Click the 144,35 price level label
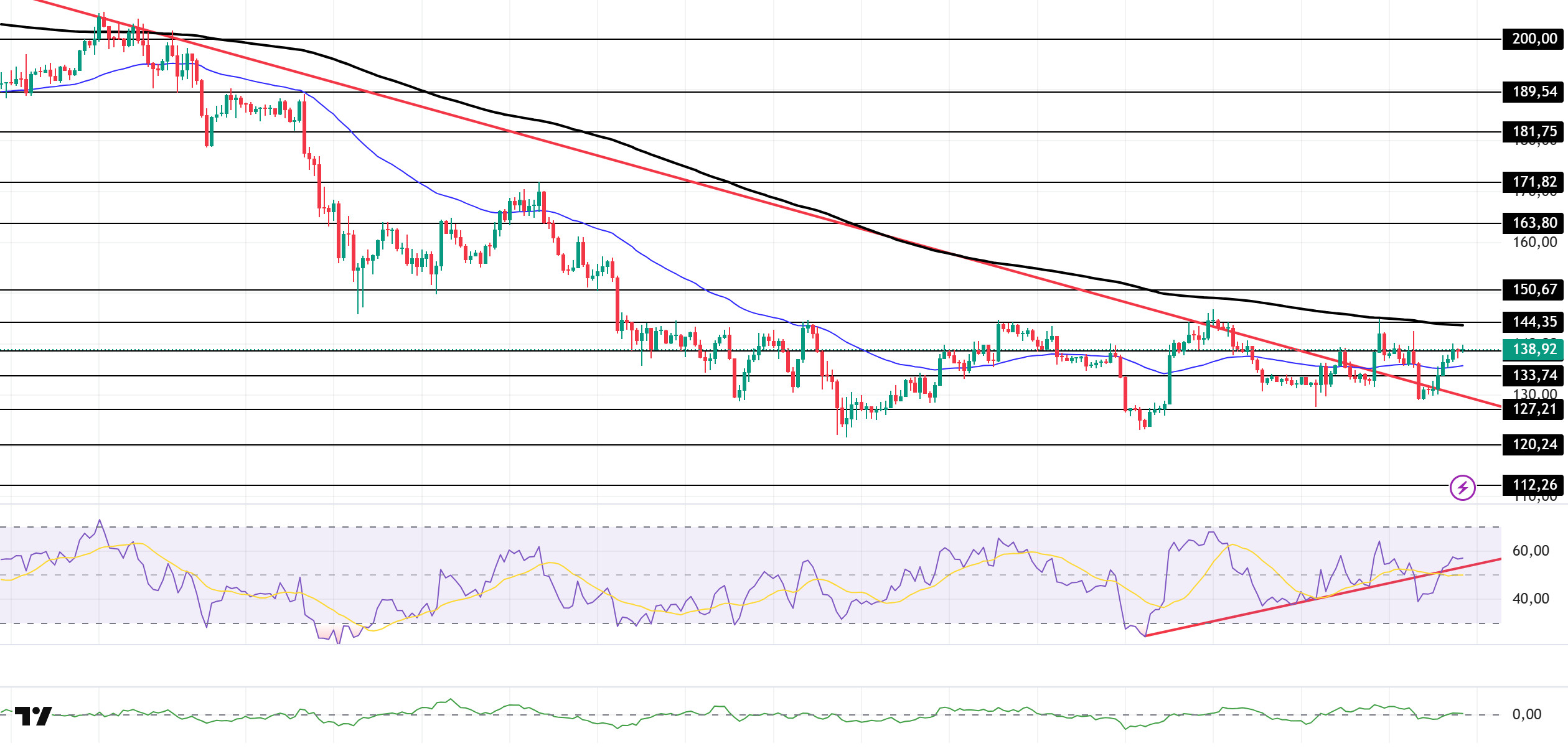1568x751 pixels. click(1534, 322)
